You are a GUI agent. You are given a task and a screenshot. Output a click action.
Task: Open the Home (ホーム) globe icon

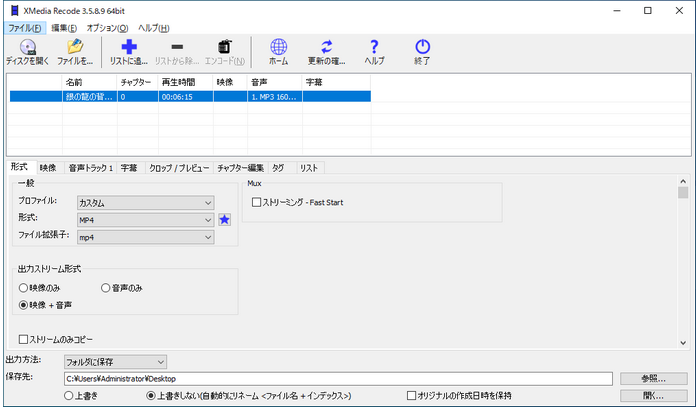(279, 47)
